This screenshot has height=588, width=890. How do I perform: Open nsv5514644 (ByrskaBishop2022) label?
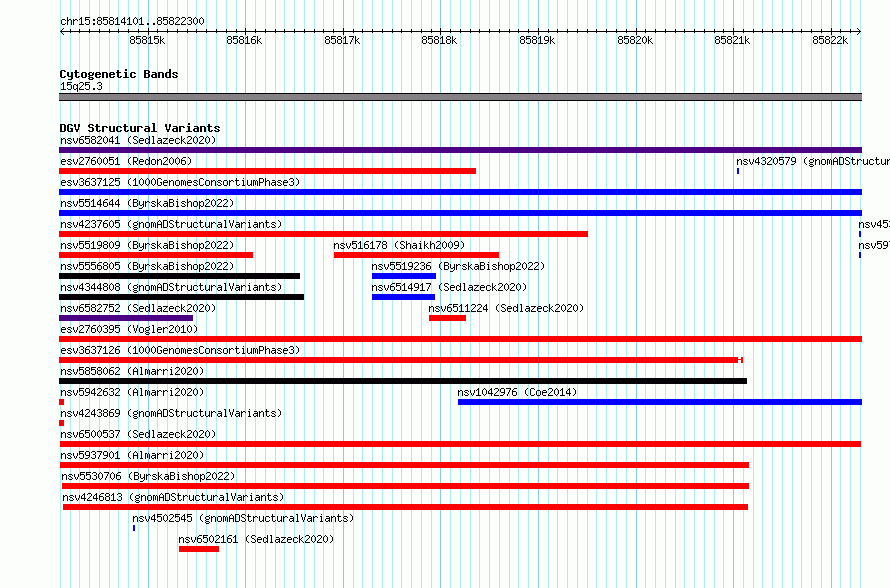pos(147,203)
